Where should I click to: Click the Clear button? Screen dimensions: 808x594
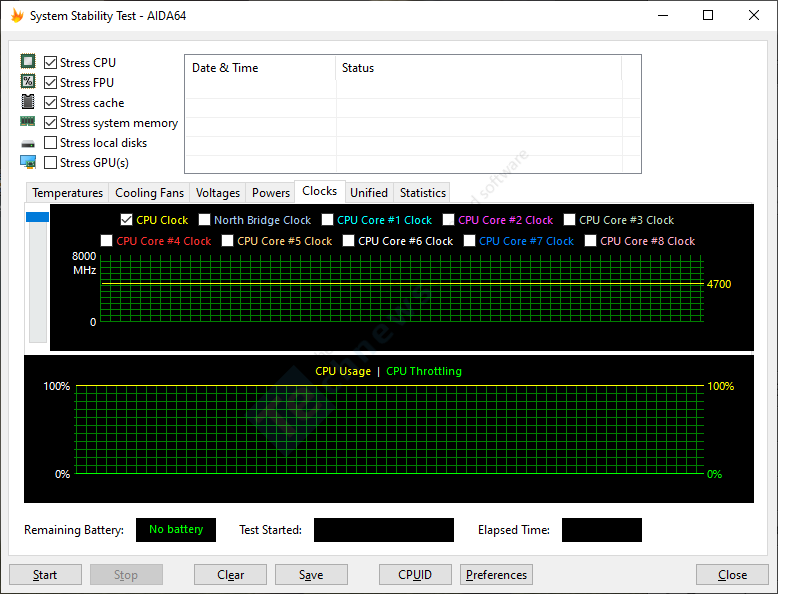[x=230, y=574]
